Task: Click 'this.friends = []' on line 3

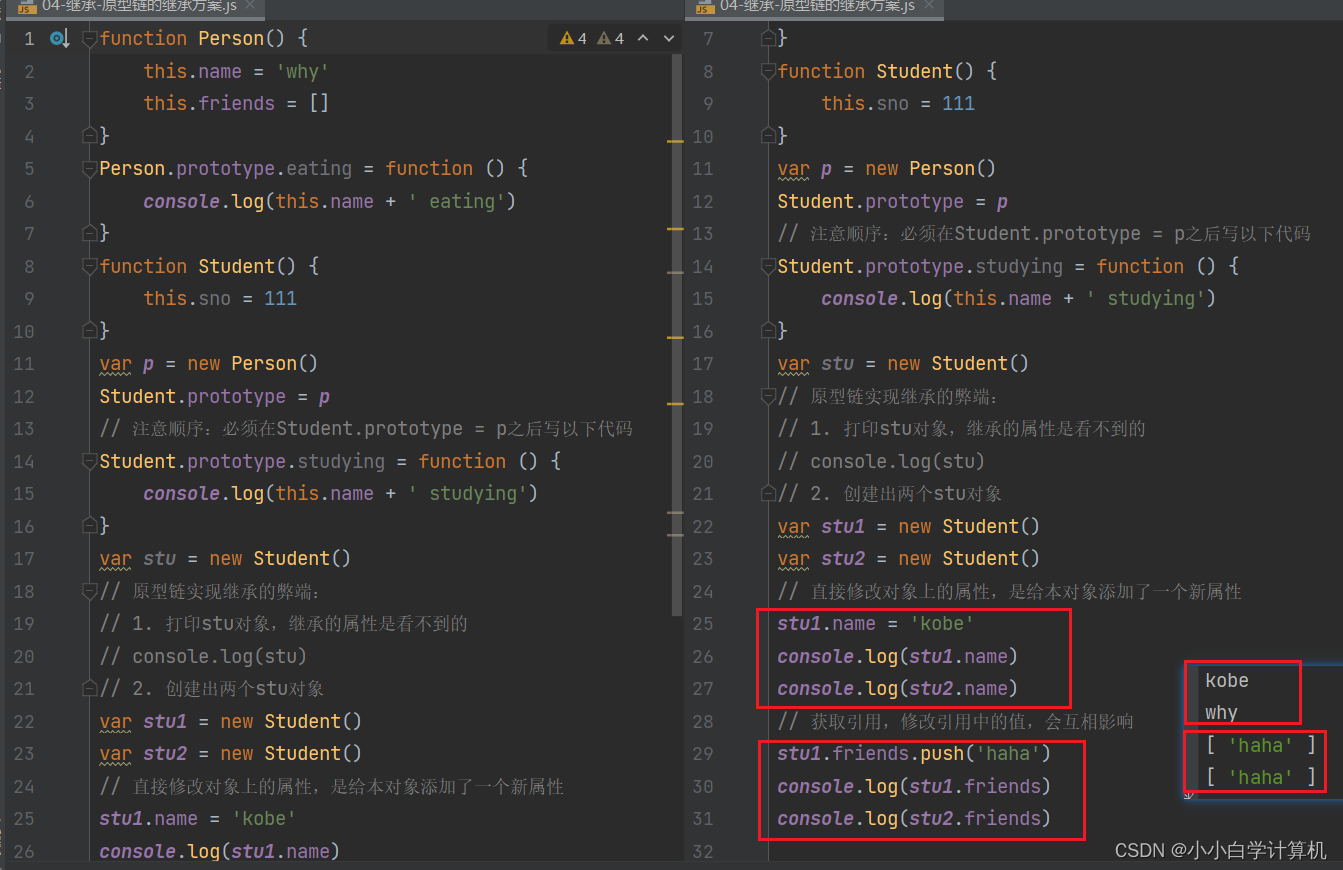Action: [236, 103]
